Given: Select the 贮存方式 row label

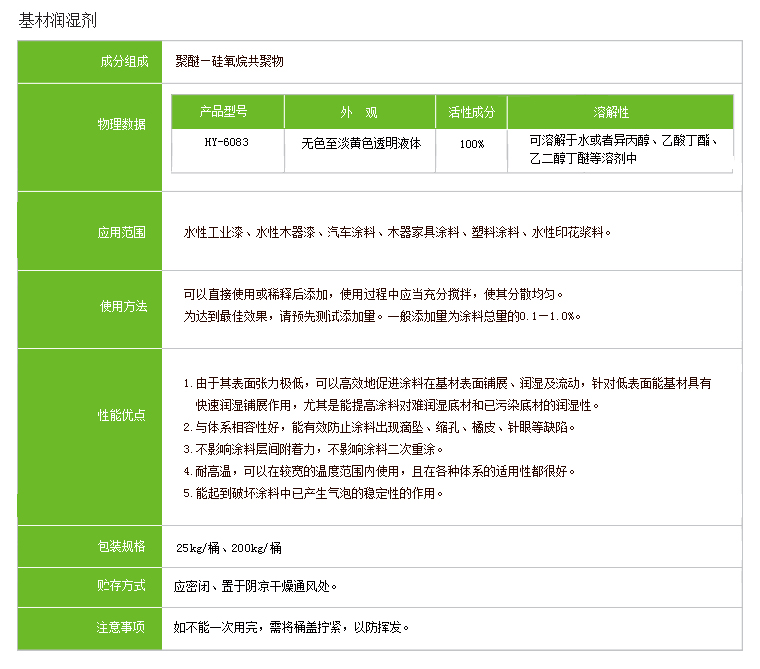Looking at the screenshot, I should 122,586.
